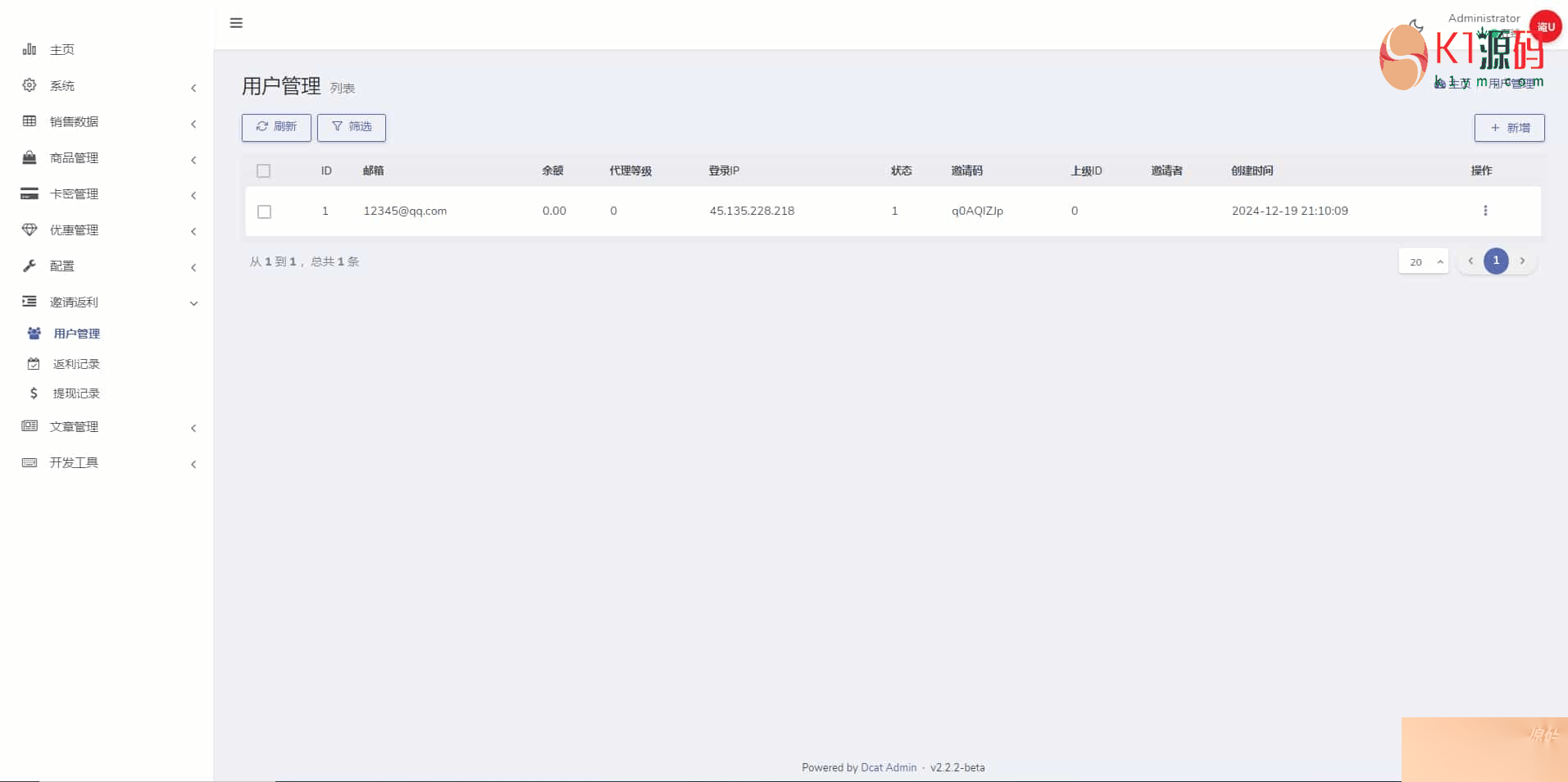Open the 20 per-page dropdown
This screenshot has width=1568, height=782.
tap(1424, 261)
